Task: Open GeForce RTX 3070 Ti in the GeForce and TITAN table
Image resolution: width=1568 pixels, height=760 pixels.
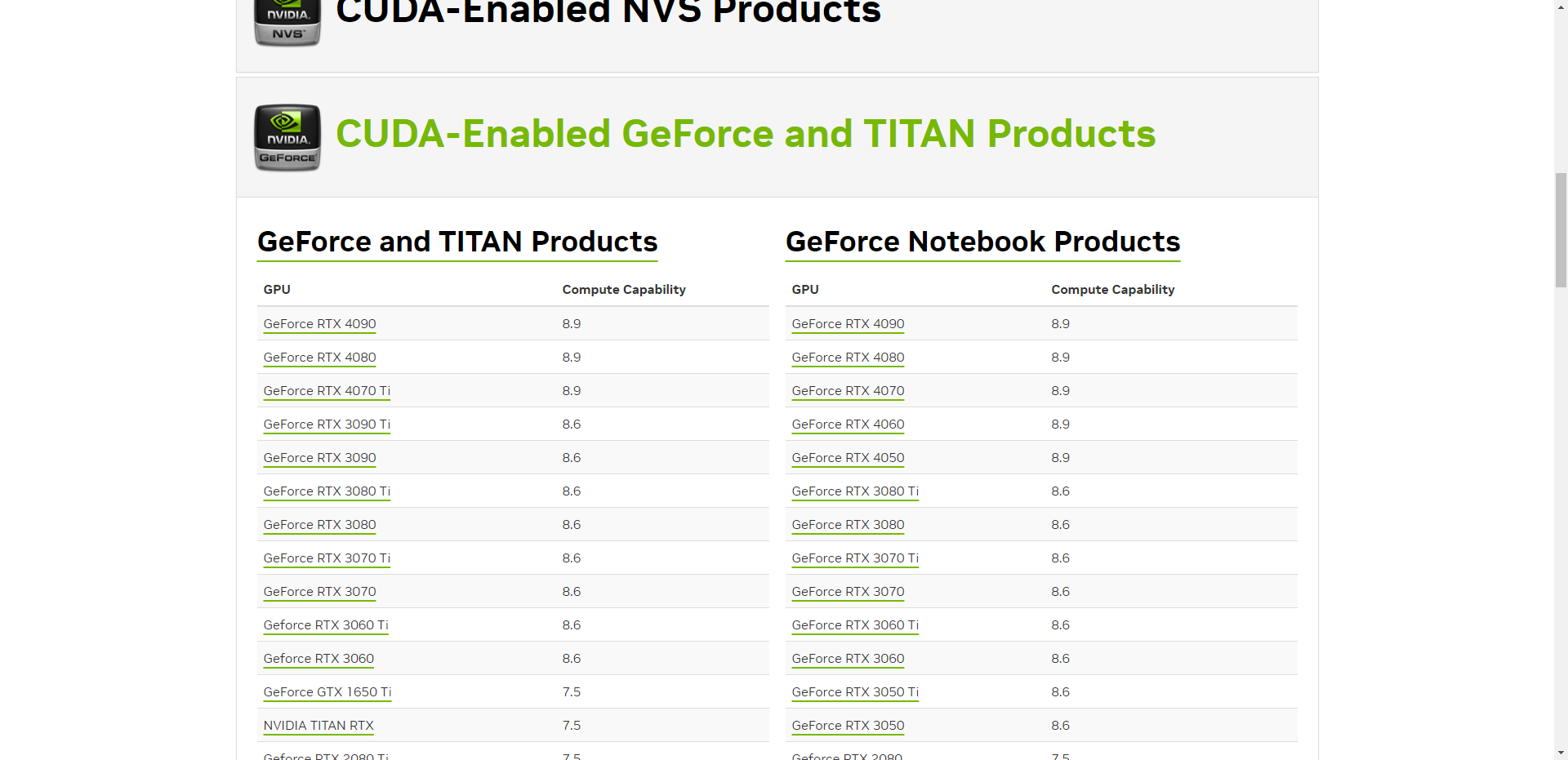Action: click(327, 558)
